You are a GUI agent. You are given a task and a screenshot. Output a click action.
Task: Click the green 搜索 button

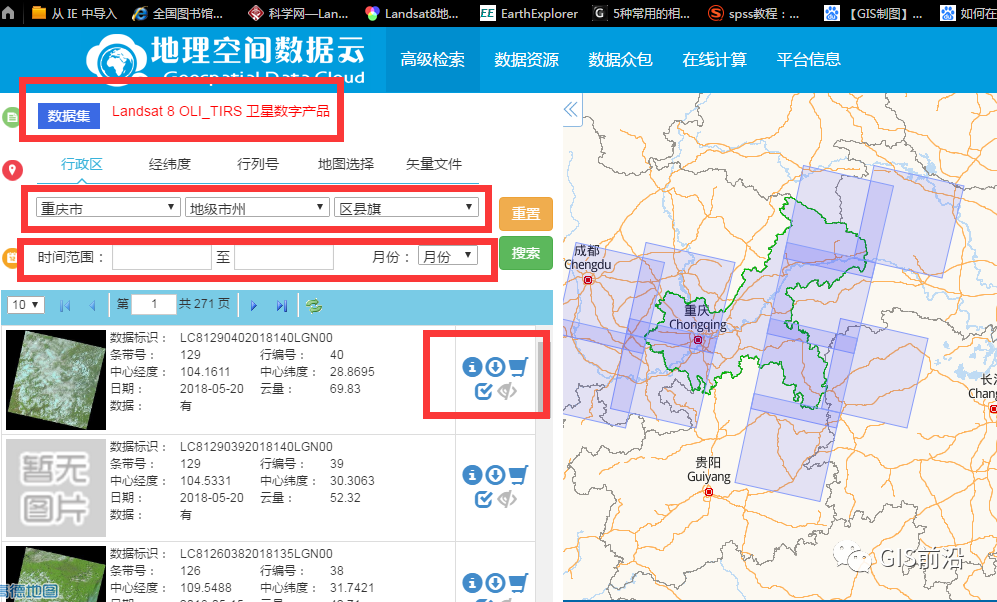click(x=526, y=253)
